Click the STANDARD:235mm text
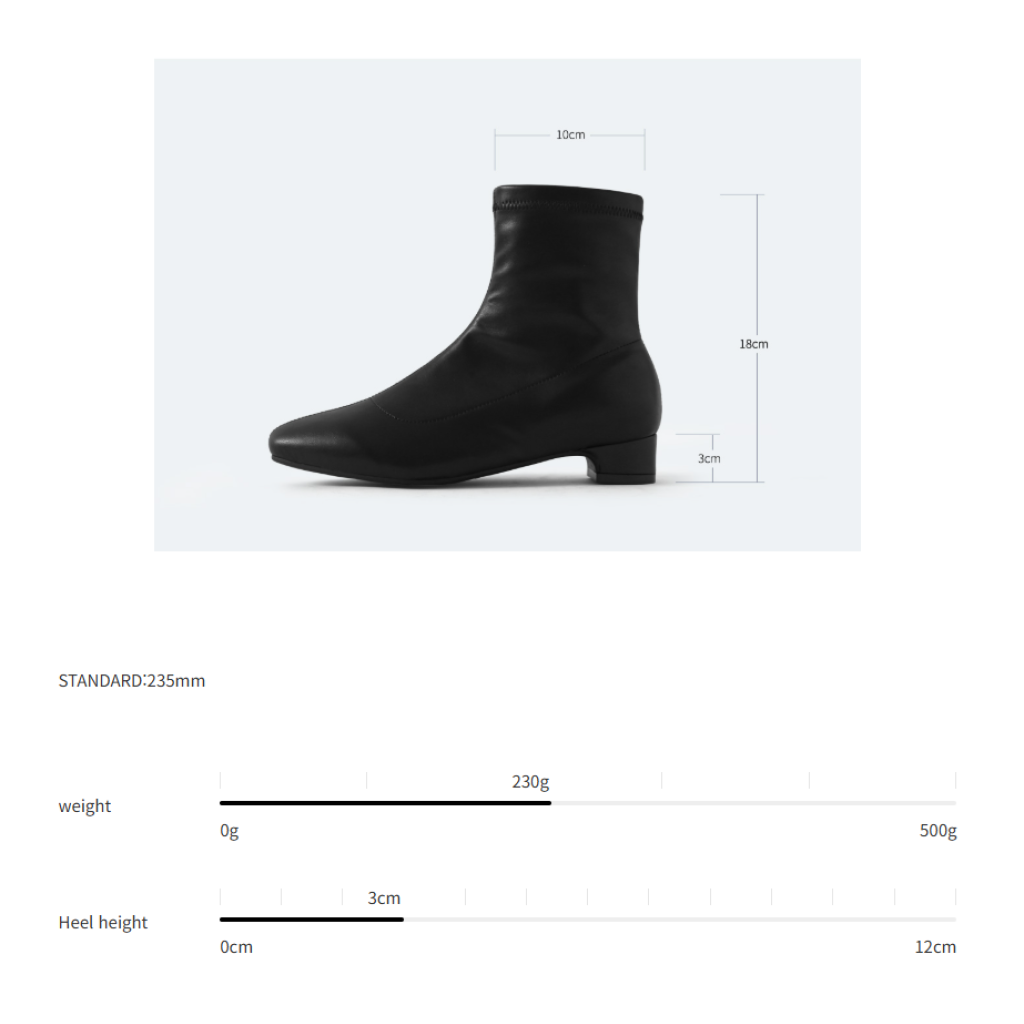1024x1024 pixels. coord(132,680)
